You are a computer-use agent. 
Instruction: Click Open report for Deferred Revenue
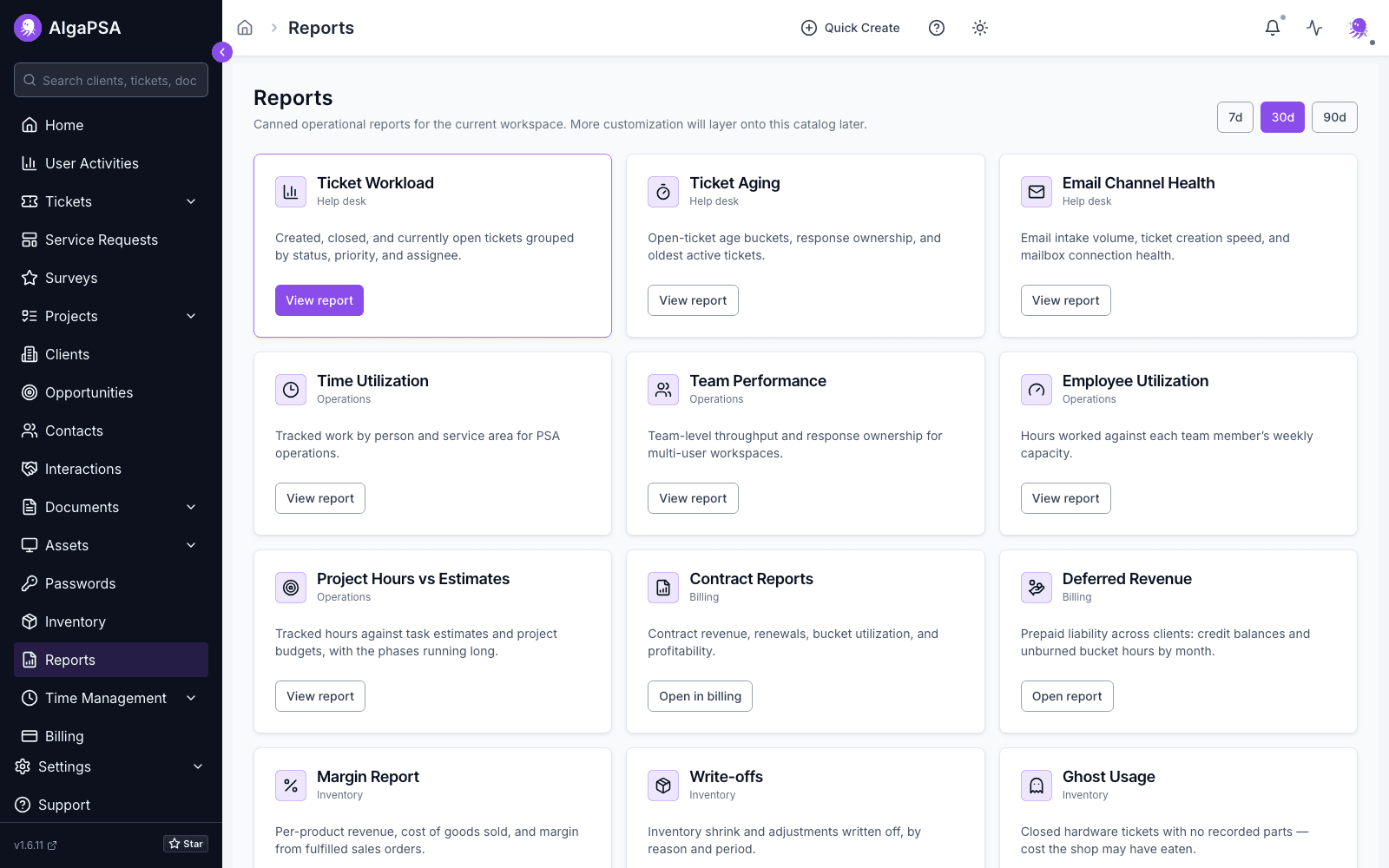coord(1067,696)
